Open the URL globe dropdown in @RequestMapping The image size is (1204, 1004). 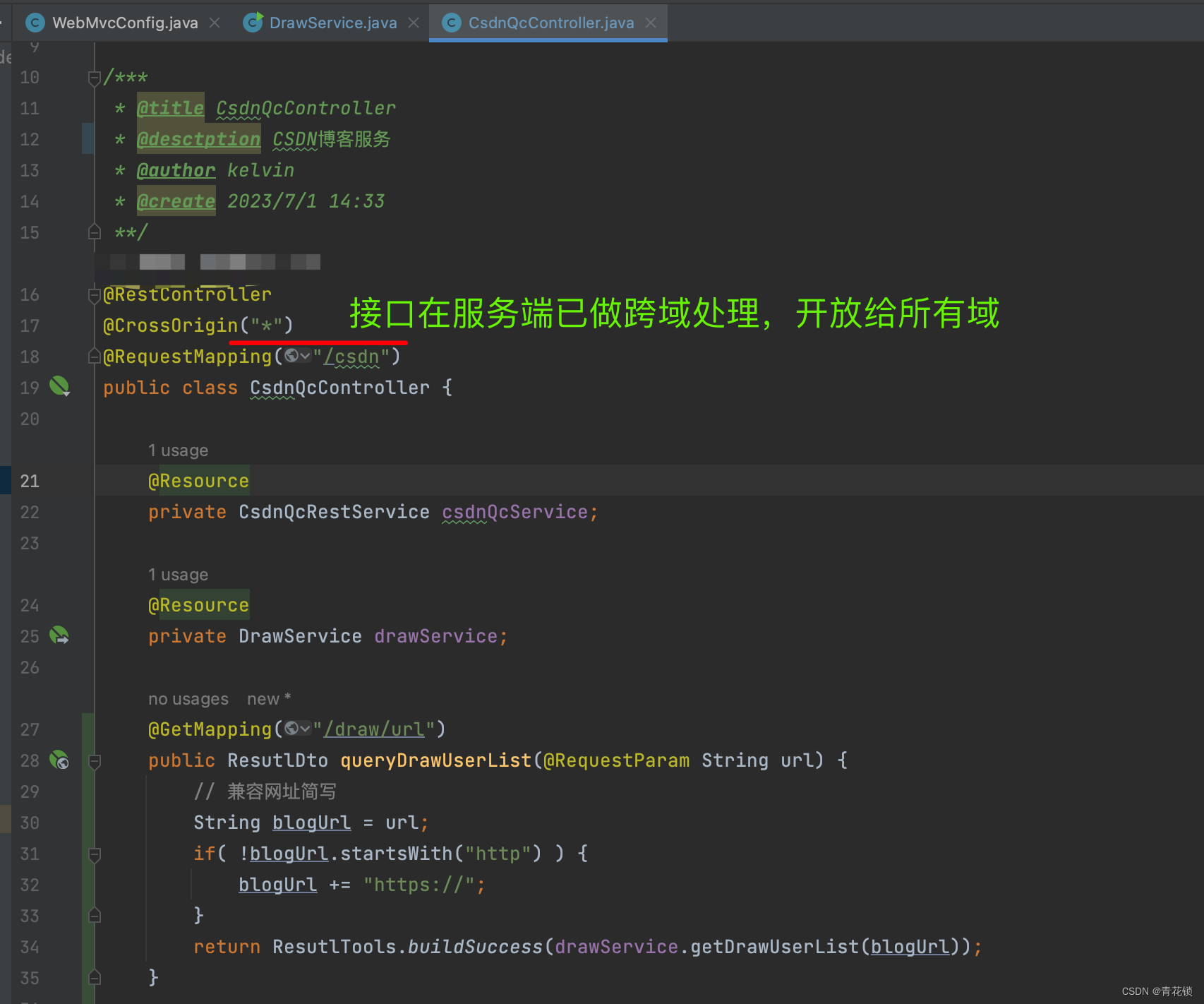pyautogui.click(x=297, y=356)
